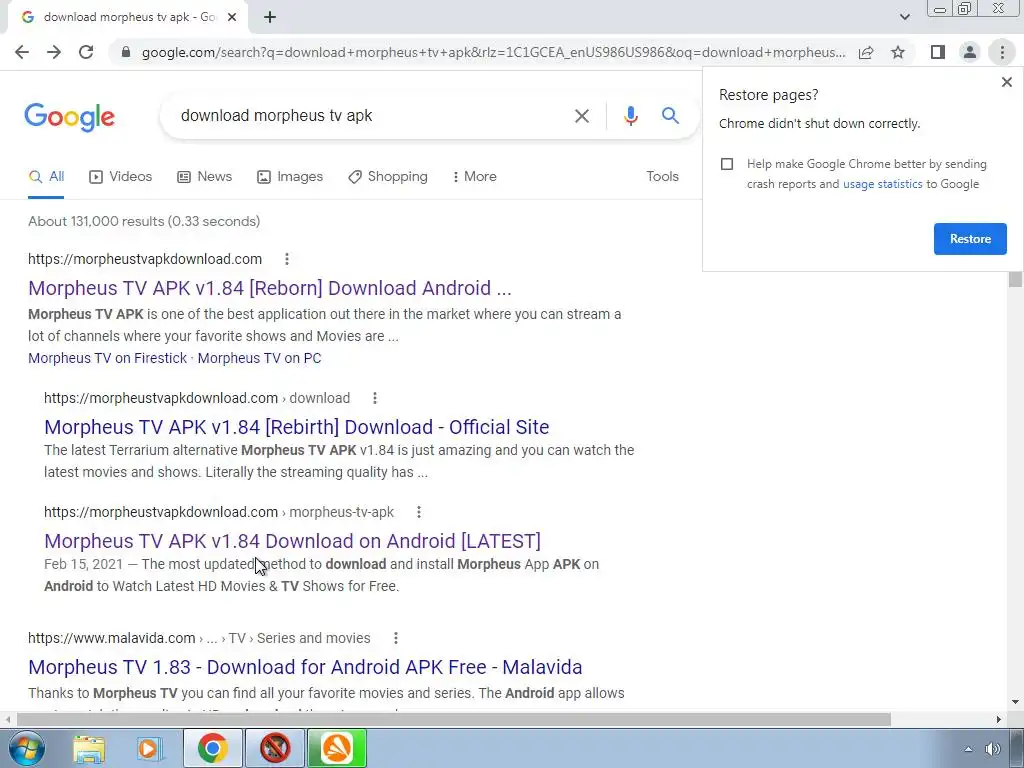The height and width of the screenshot is (768, 1024).
Task: Click the search query input field
Action: (x=372, y=116)
